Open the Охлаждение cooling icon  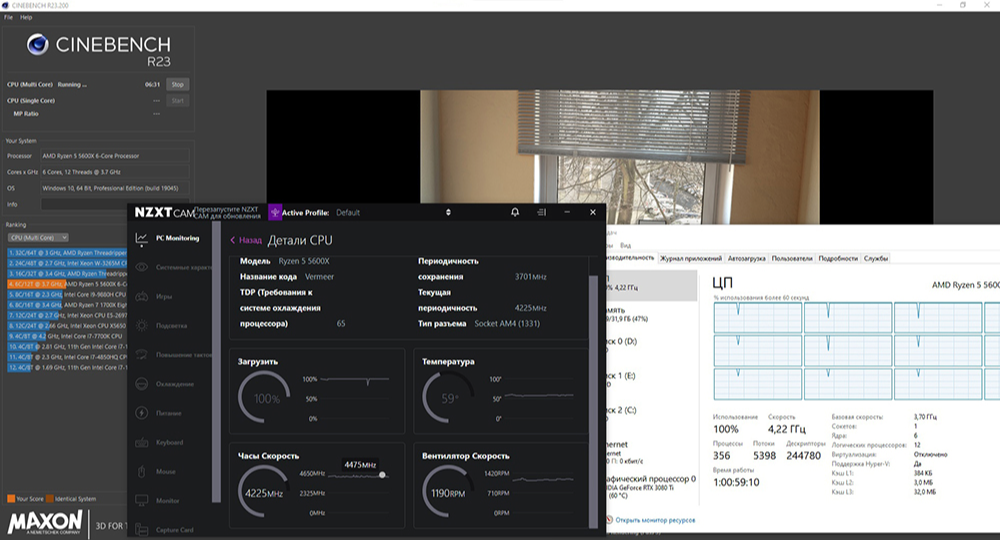click(x=142, y=384)
